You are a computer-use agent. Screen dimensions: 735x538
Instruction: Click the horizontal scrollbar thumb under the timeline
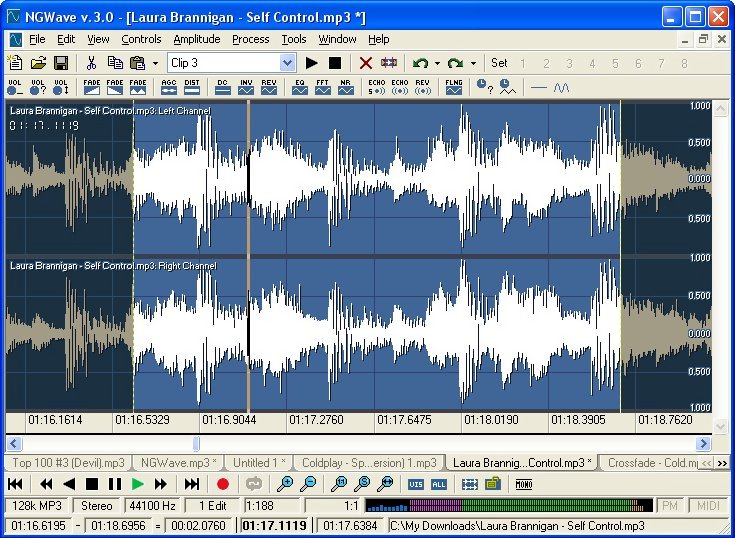(196, 443)
